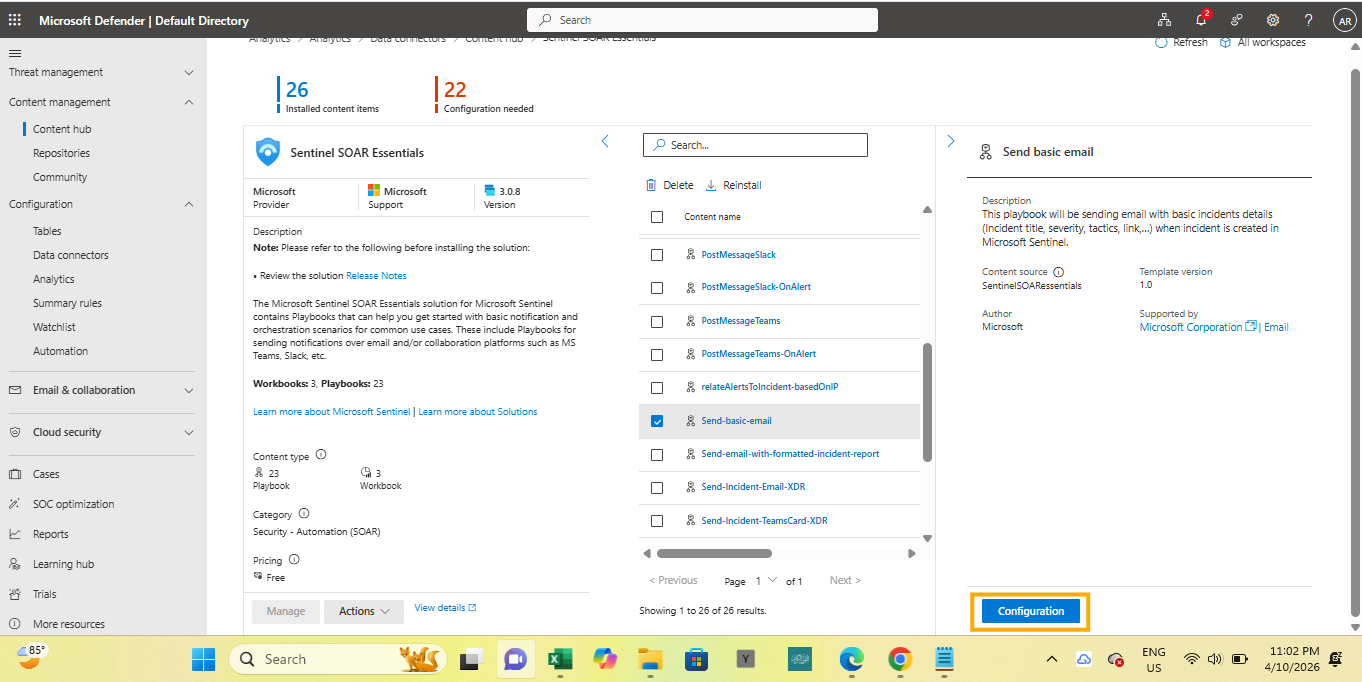Screen dimensions: 1362x682
Task: Open Repositories in the sidebar
Action: tap(61, 153)
